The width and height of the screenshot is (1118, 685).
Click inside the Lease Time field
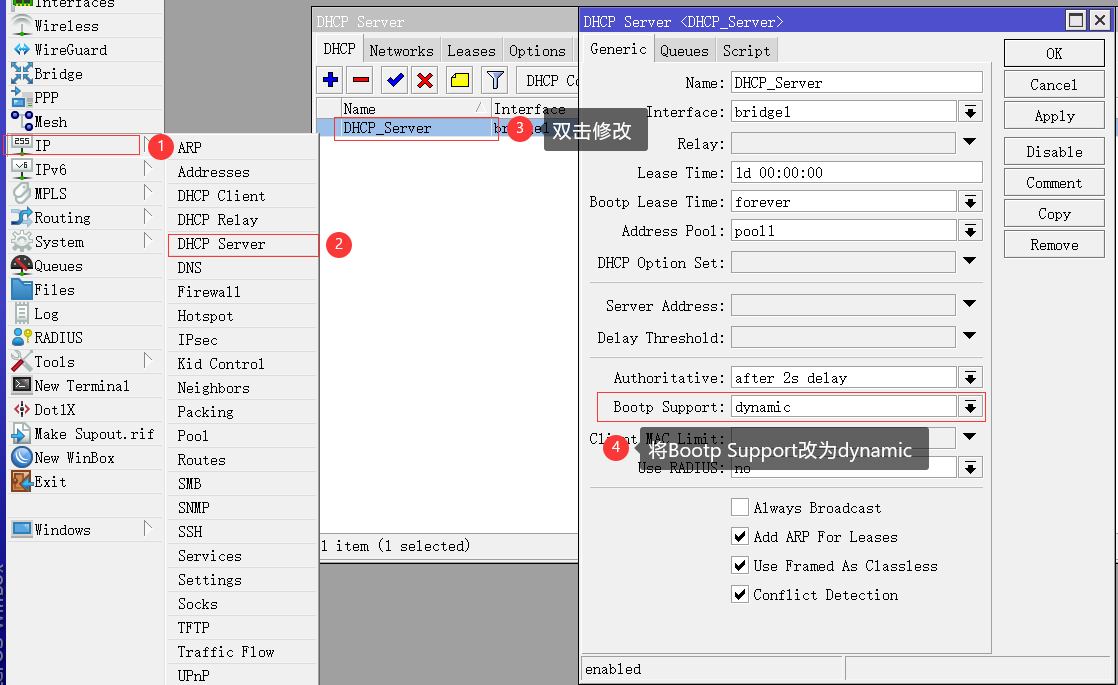(x=855, y=172)
